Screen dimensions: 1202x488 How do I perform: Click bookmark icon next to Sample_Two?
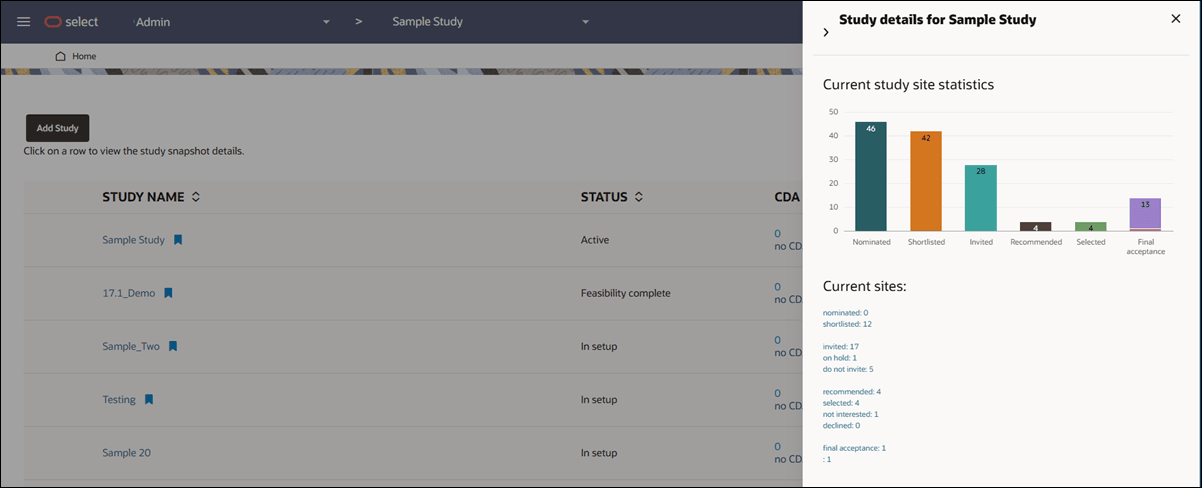click(172, 346)
